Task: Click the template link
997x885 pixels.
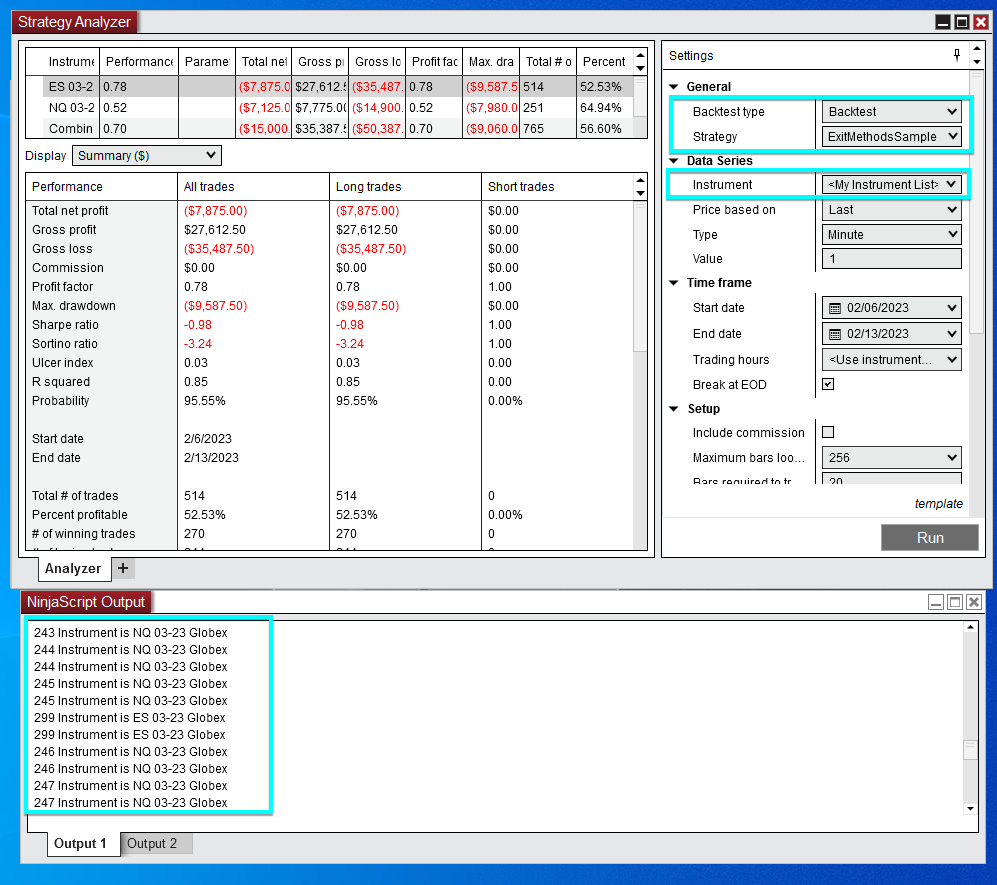Action: point(938,504)
